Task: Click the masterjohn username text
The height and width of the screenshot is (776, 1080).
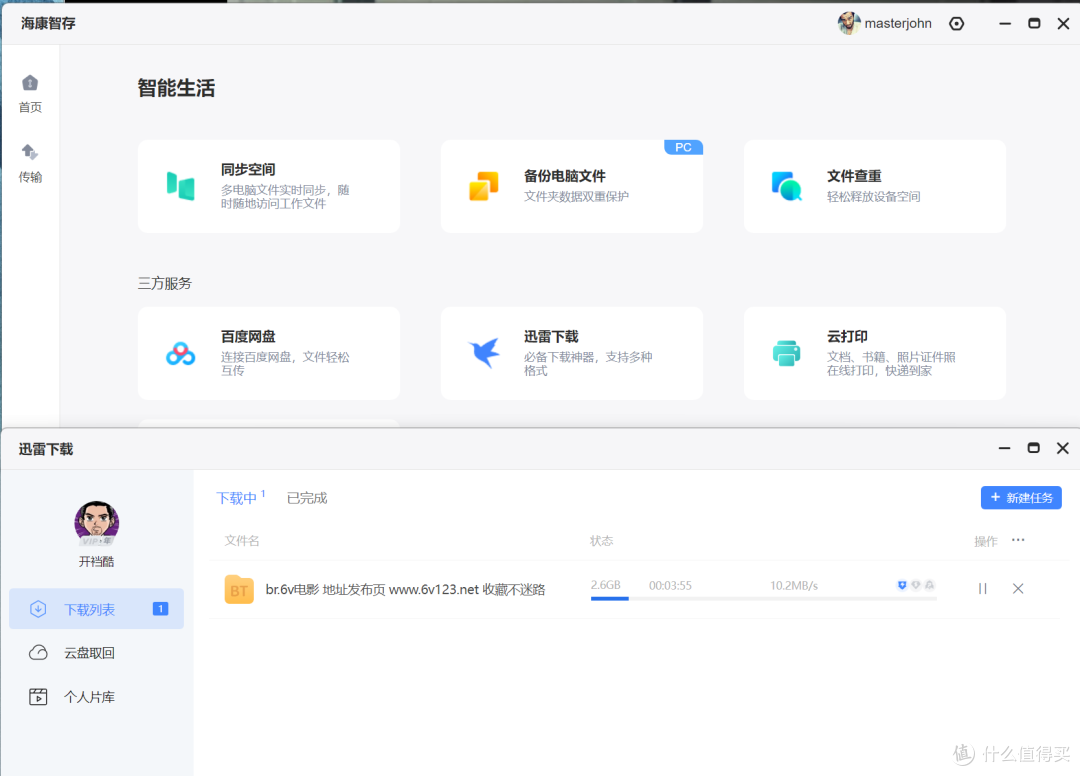Action: click(898, 23)
